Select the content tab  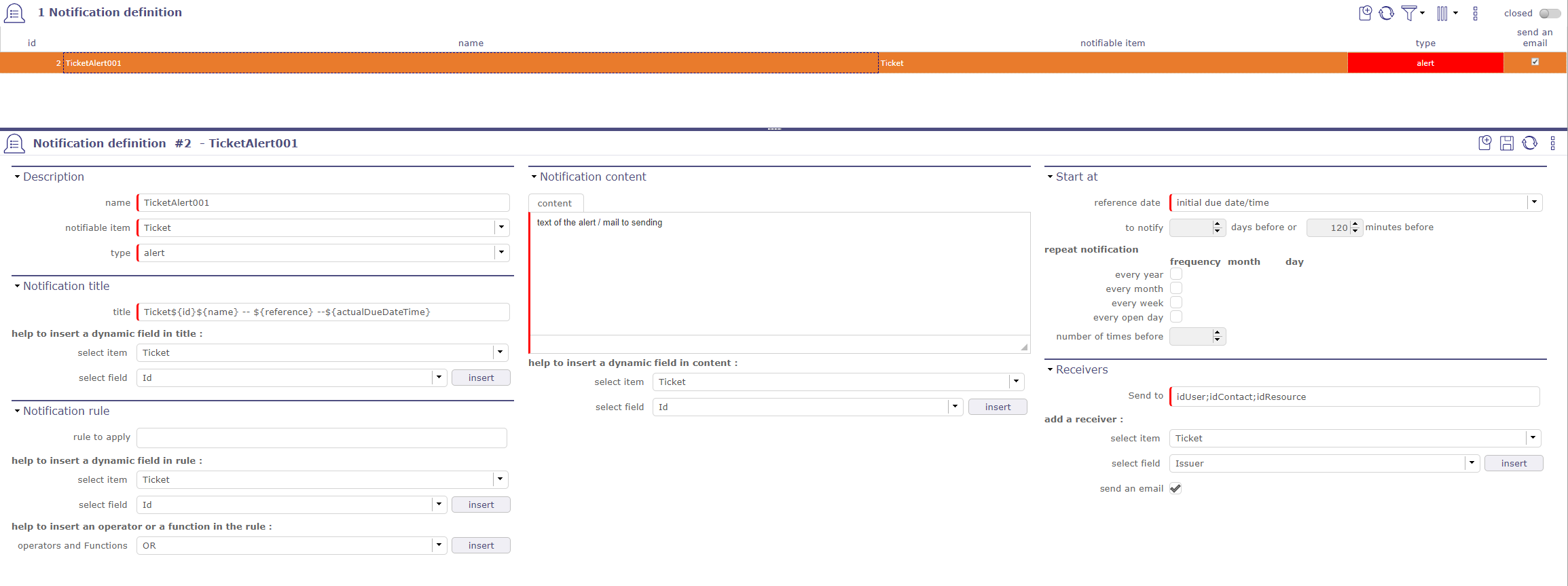pos(555,203)
